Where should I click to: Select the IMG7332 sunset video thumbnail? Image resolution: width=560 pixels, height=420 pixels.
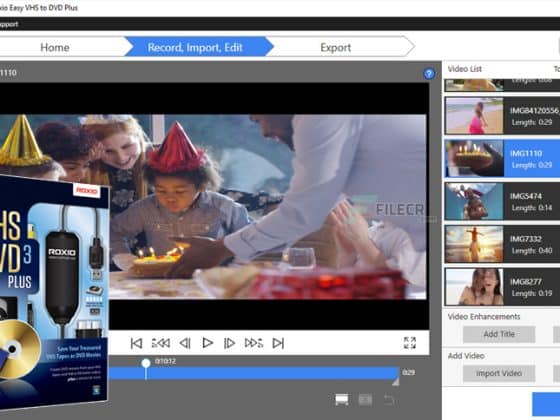[x=475, y=244]
